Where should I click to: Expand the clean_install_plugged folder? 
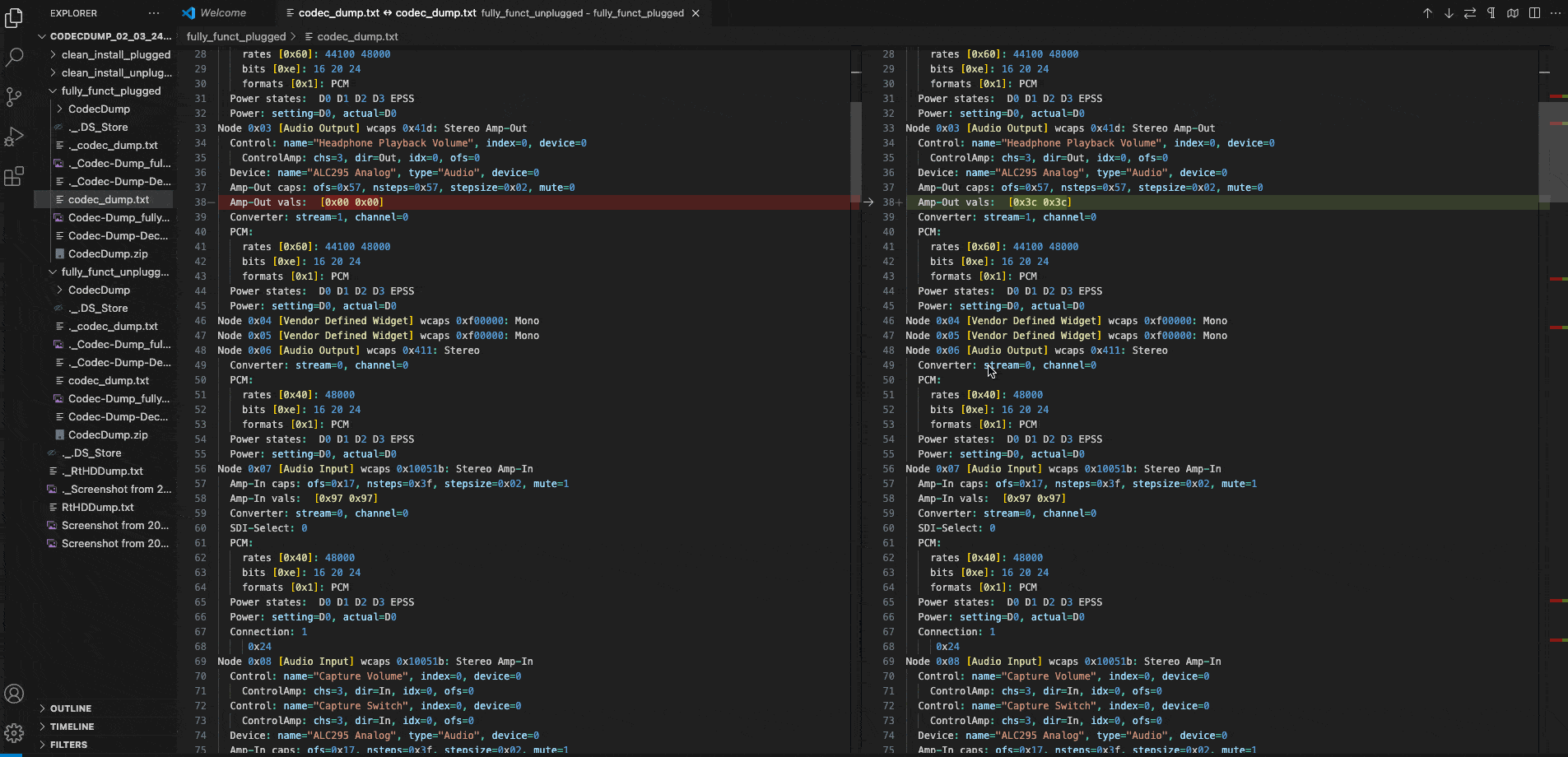click(105, 54)
